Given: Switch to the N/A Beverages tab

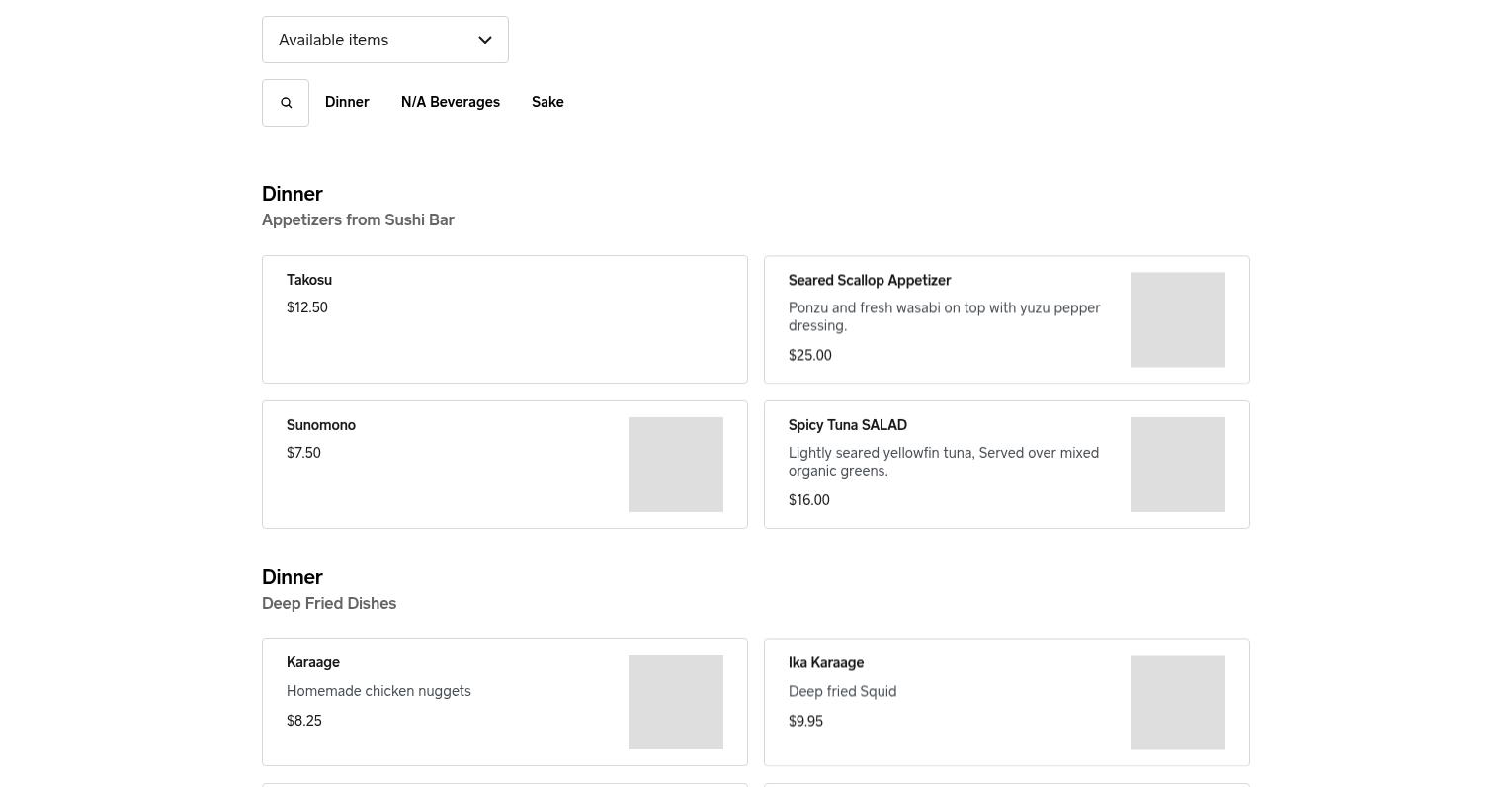Looking at the screenshot, I should coord(451,102).
